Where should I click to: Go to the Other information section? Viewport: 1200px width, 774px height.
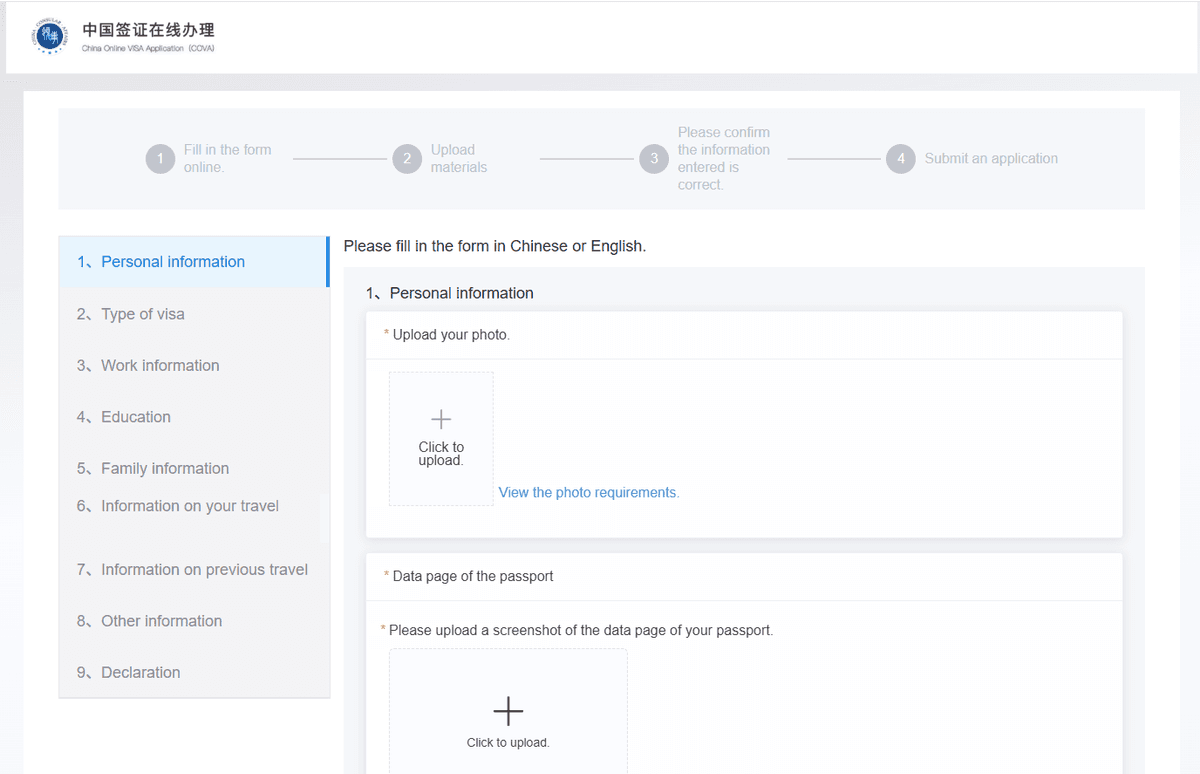(x=194, y=621)
